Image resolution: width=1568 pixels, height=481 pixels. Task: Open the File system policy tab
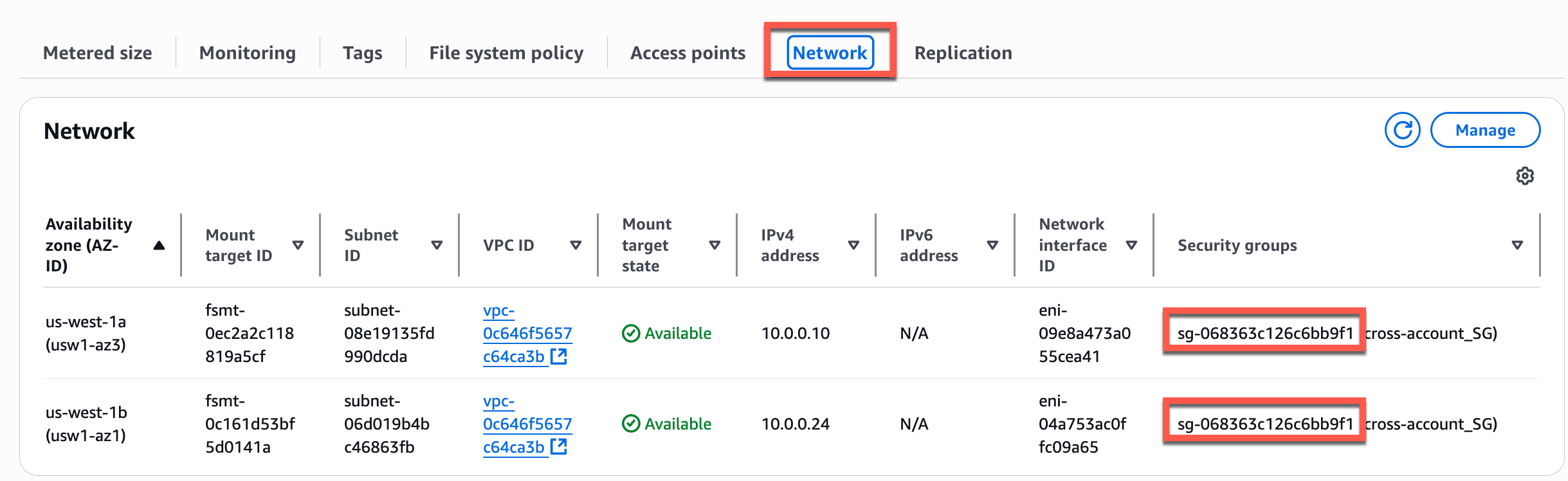[x=506, y=53]
